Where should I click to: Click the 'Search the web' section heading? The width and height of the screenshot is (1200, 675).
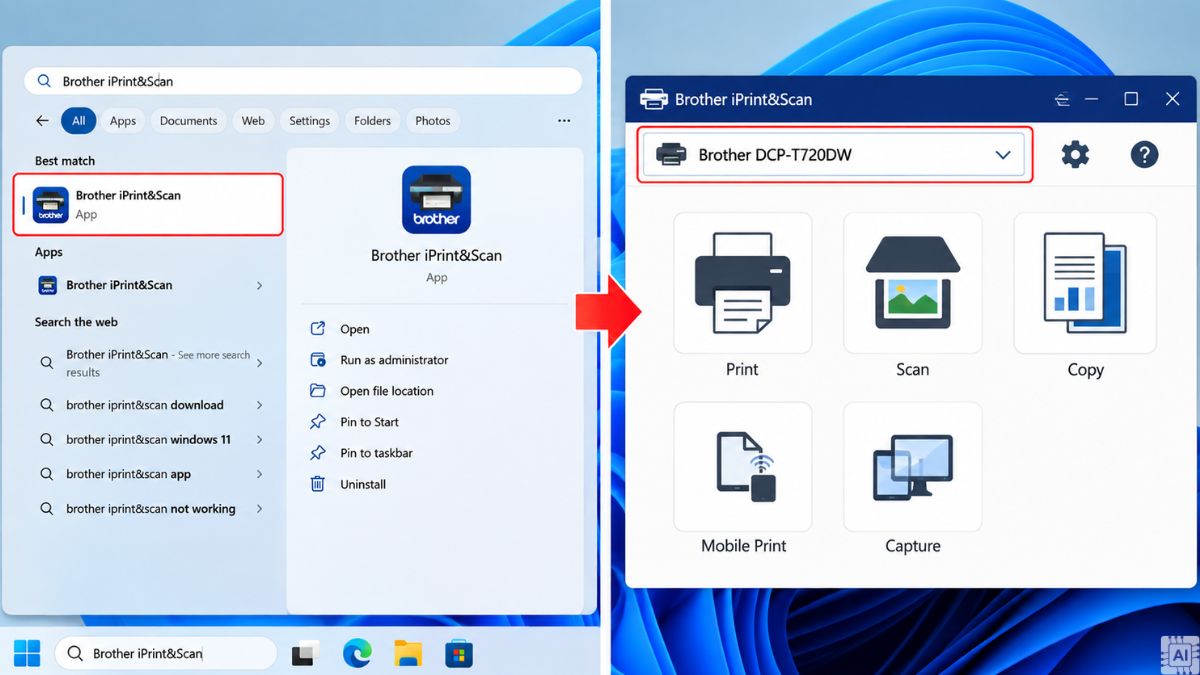point(76,322)
